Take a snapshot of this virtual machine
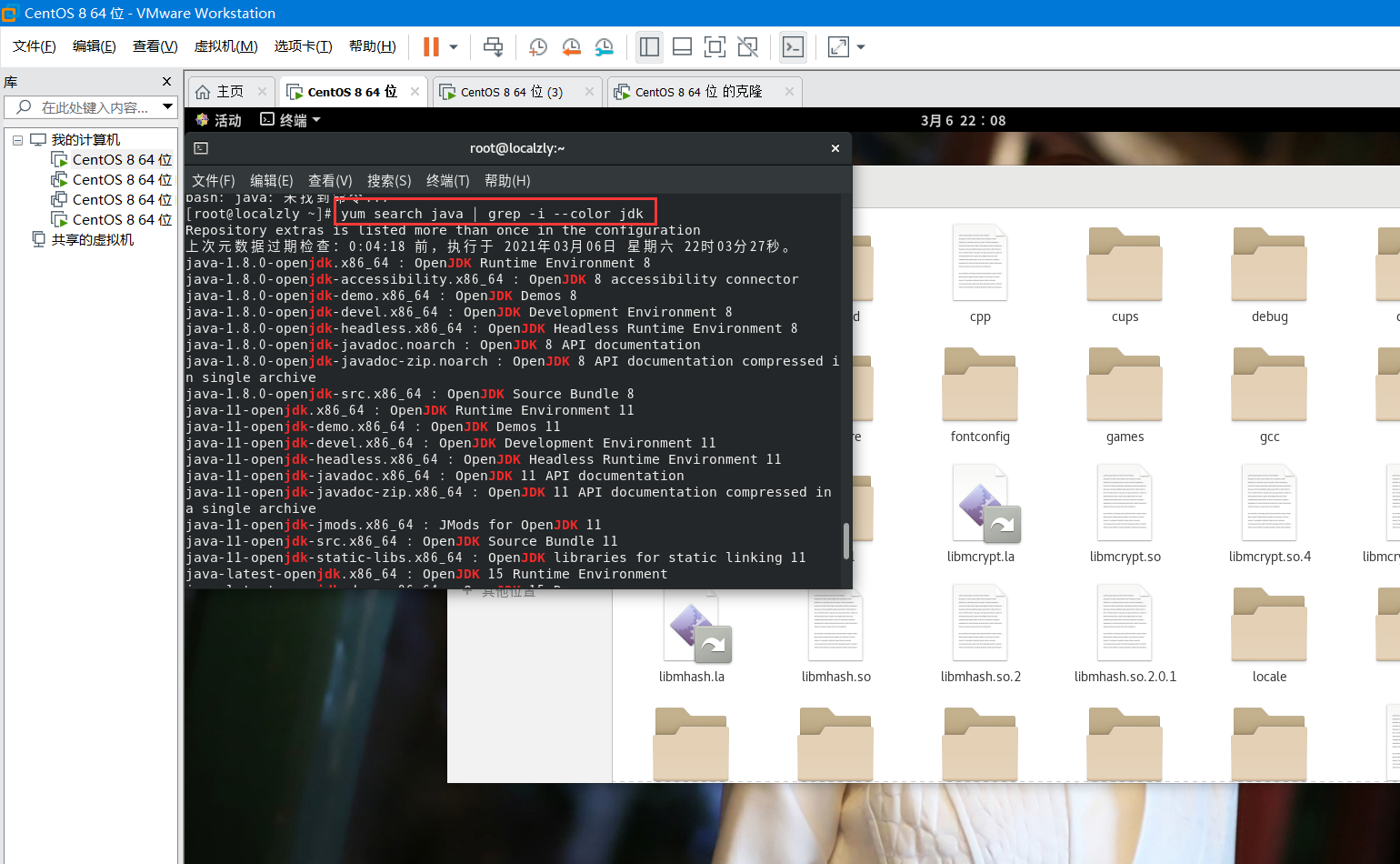Screen dimensions: 1400x864 537,46
